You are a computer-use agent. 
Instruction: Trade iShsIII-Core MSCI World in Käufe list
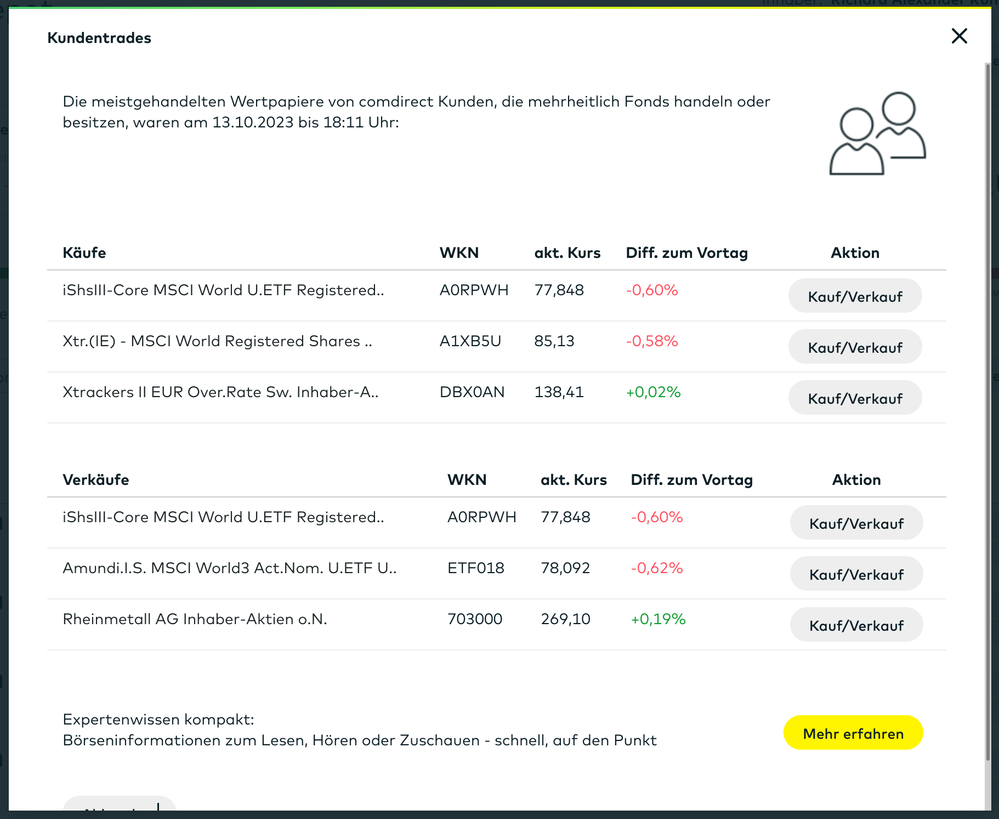(x=854, y=296)
